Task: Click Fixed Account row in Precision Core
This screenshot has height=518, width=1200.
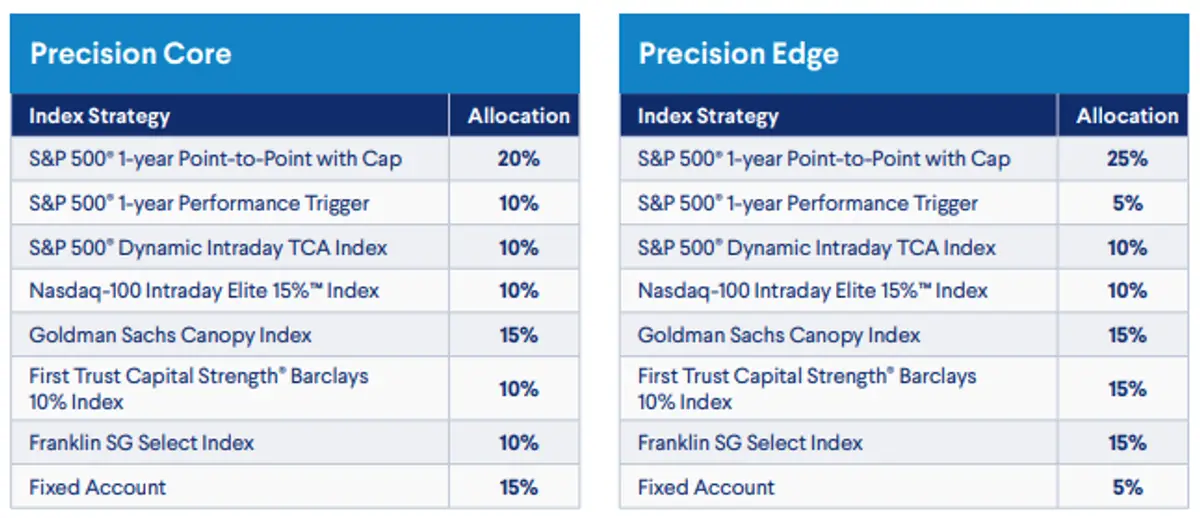Action: (x=97, y=488)
